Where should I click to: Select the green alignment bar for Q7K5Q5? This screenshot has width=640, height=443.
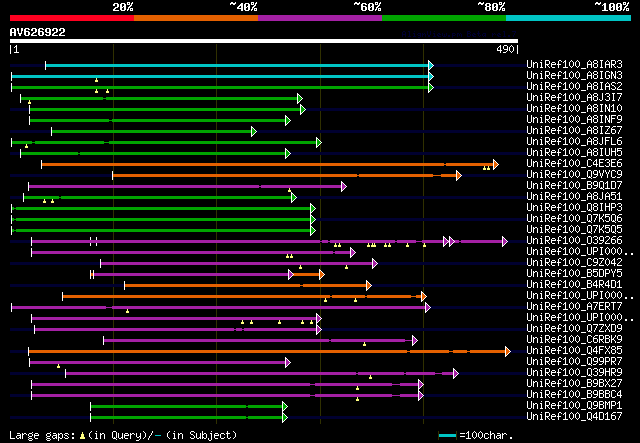click(161, 231)
